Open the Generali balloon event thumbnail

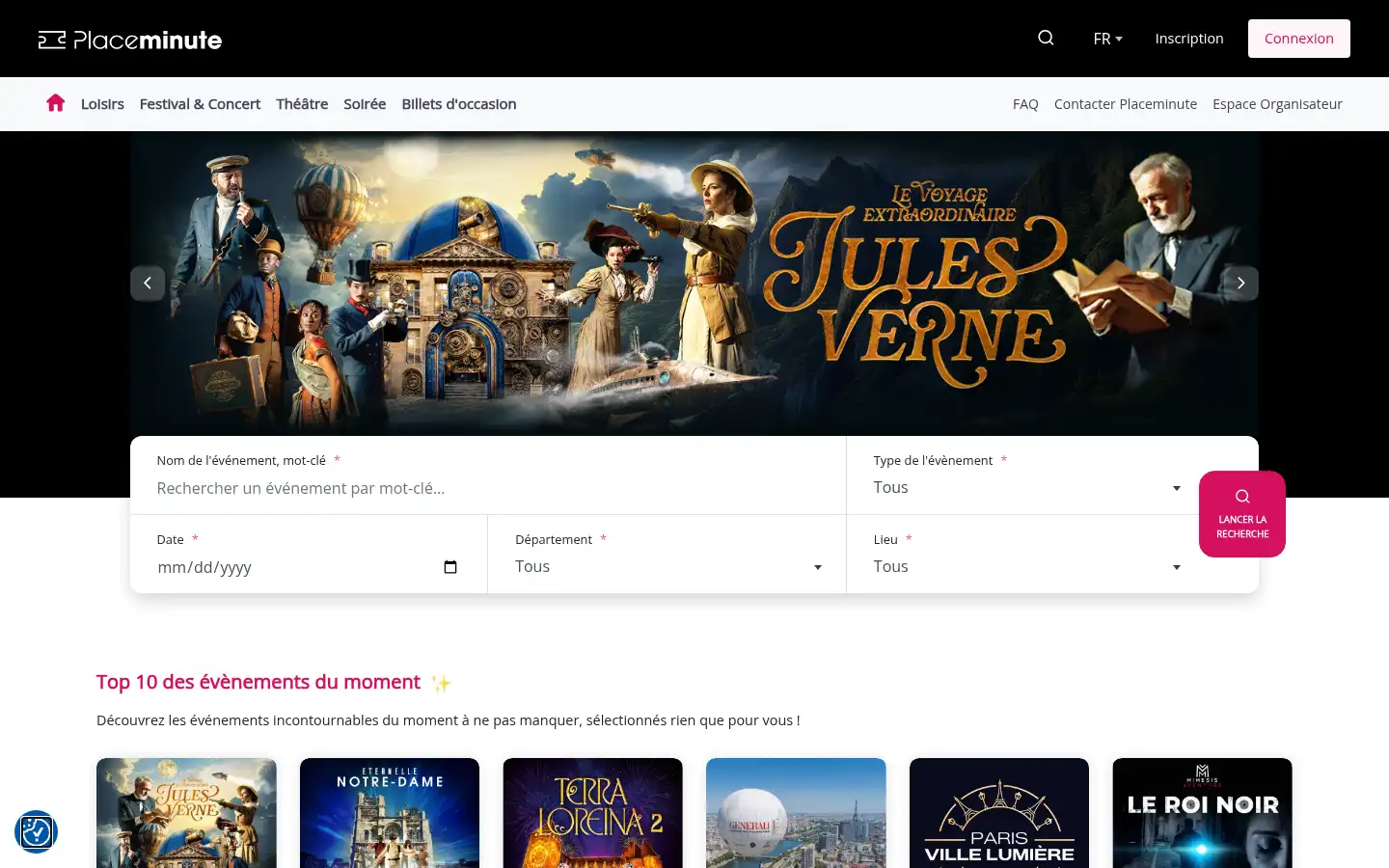[796, 813]
